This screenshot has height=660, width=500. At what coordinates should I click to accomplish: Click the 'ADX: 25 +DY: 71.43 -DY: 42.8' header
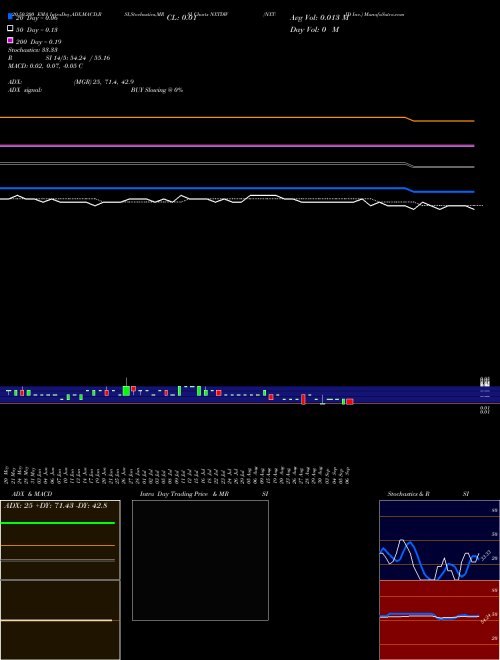pos(56,505)
